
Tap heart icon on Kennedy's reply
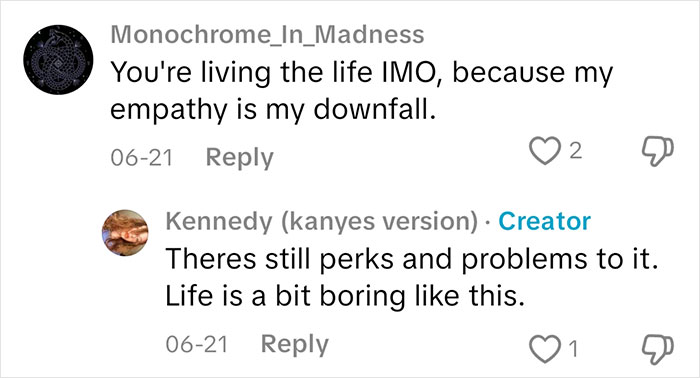click(545, 349)
